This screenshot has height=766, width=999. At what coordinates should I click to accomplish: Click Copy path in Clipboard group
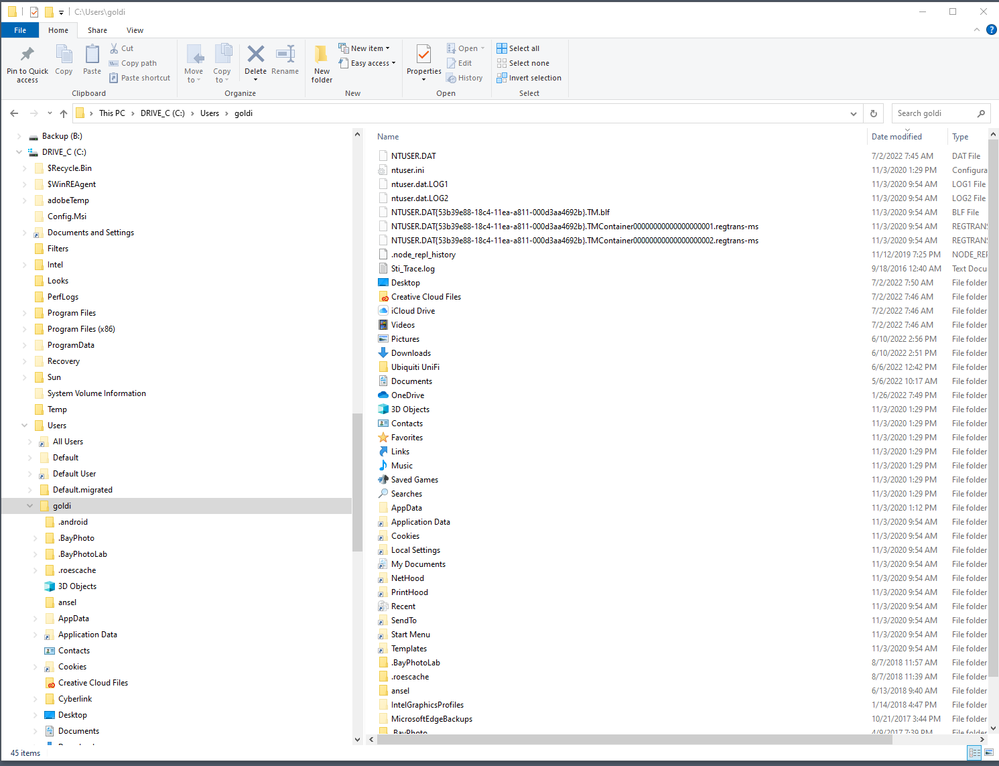coord(133,63)
